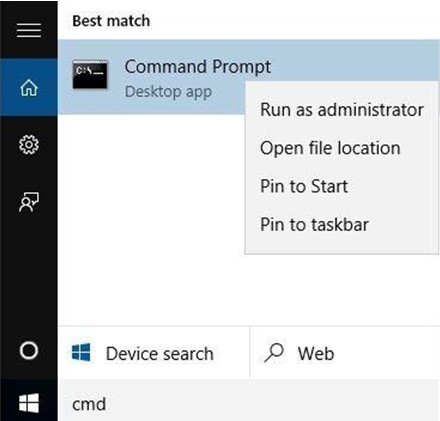Click the Cortana circle icon

pos(29,350)
